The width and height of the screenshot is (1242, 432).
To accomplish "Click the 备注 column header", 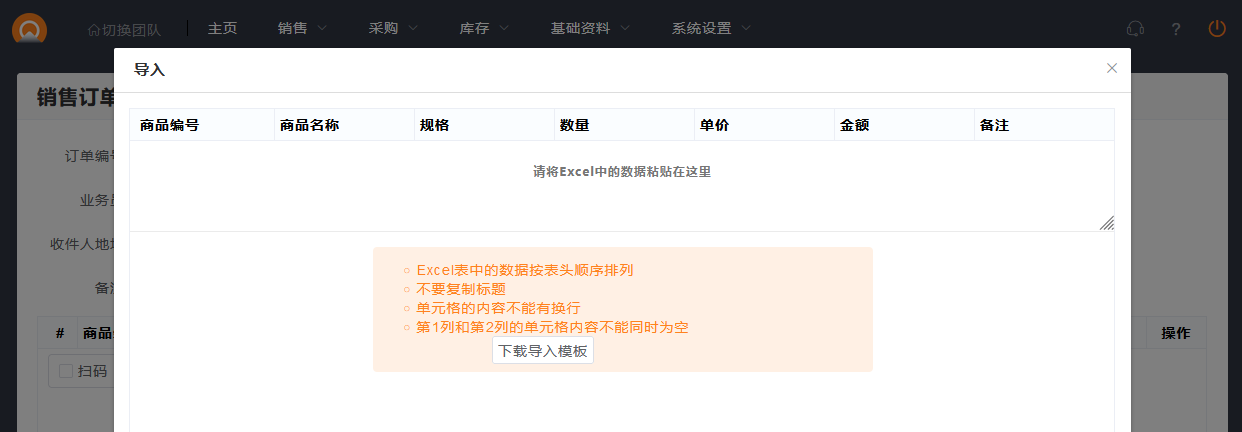I will [994, 125].
